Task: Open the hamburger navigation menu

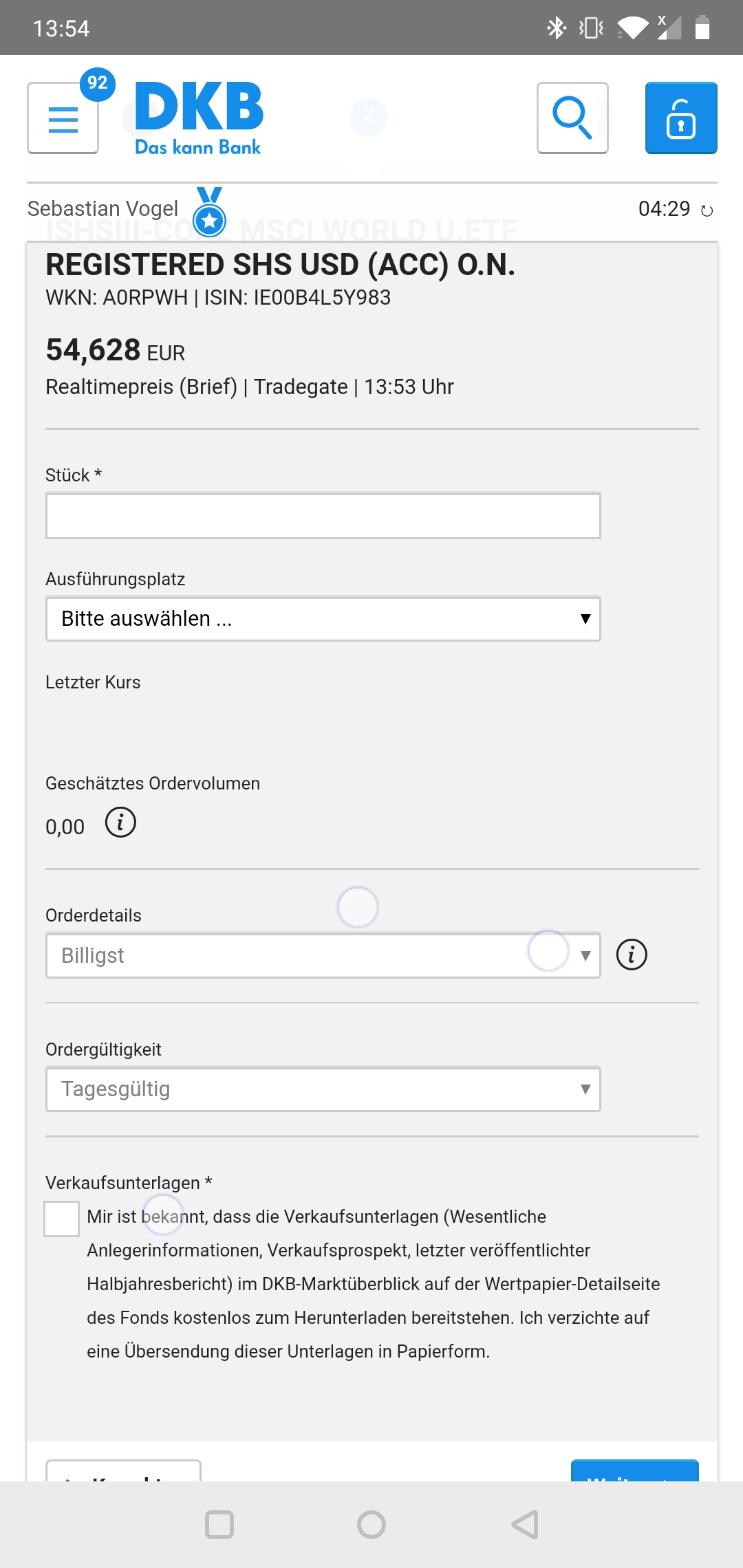Action: click(63, 119)
